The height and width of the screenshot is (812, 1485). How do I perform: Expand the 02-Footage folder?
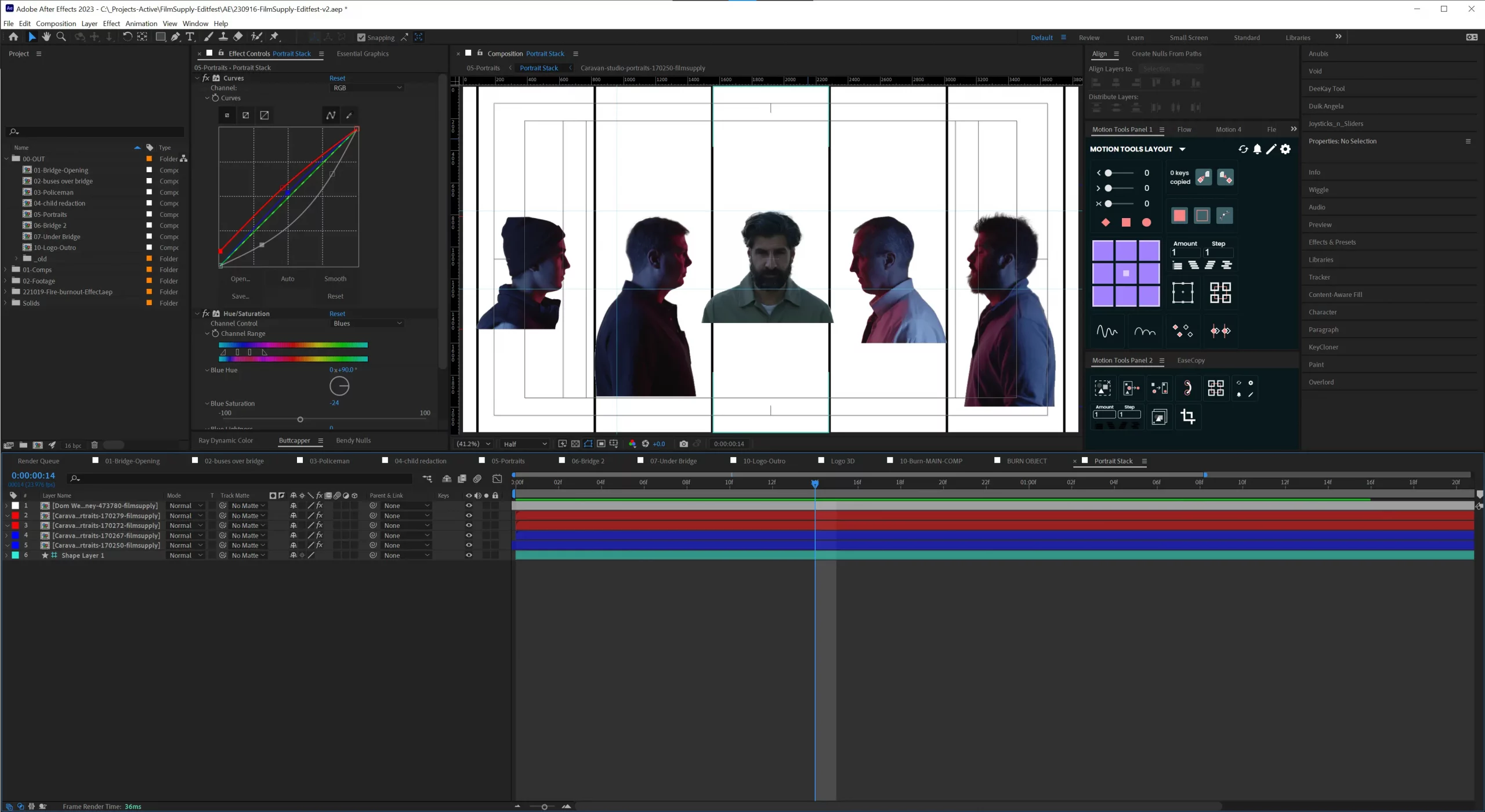click(6, 281)
